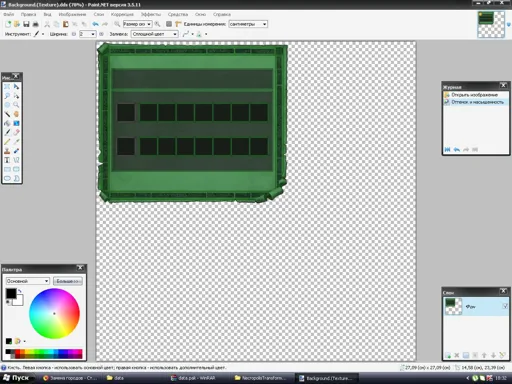Open the Коррекция menu
This screenshot has width=512, height=384.
122,14
